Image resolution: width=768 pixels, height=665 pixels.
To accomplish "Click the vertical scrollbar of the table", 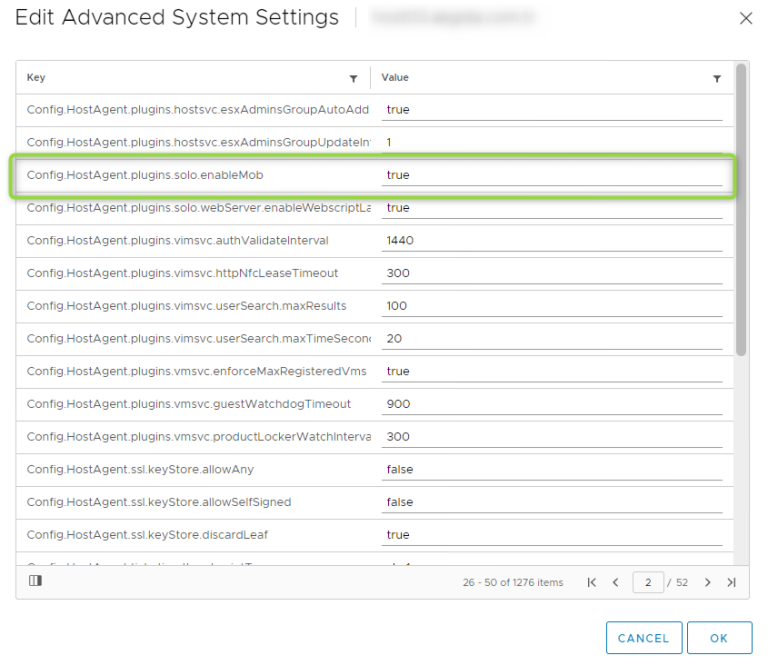I will (741, 210).
